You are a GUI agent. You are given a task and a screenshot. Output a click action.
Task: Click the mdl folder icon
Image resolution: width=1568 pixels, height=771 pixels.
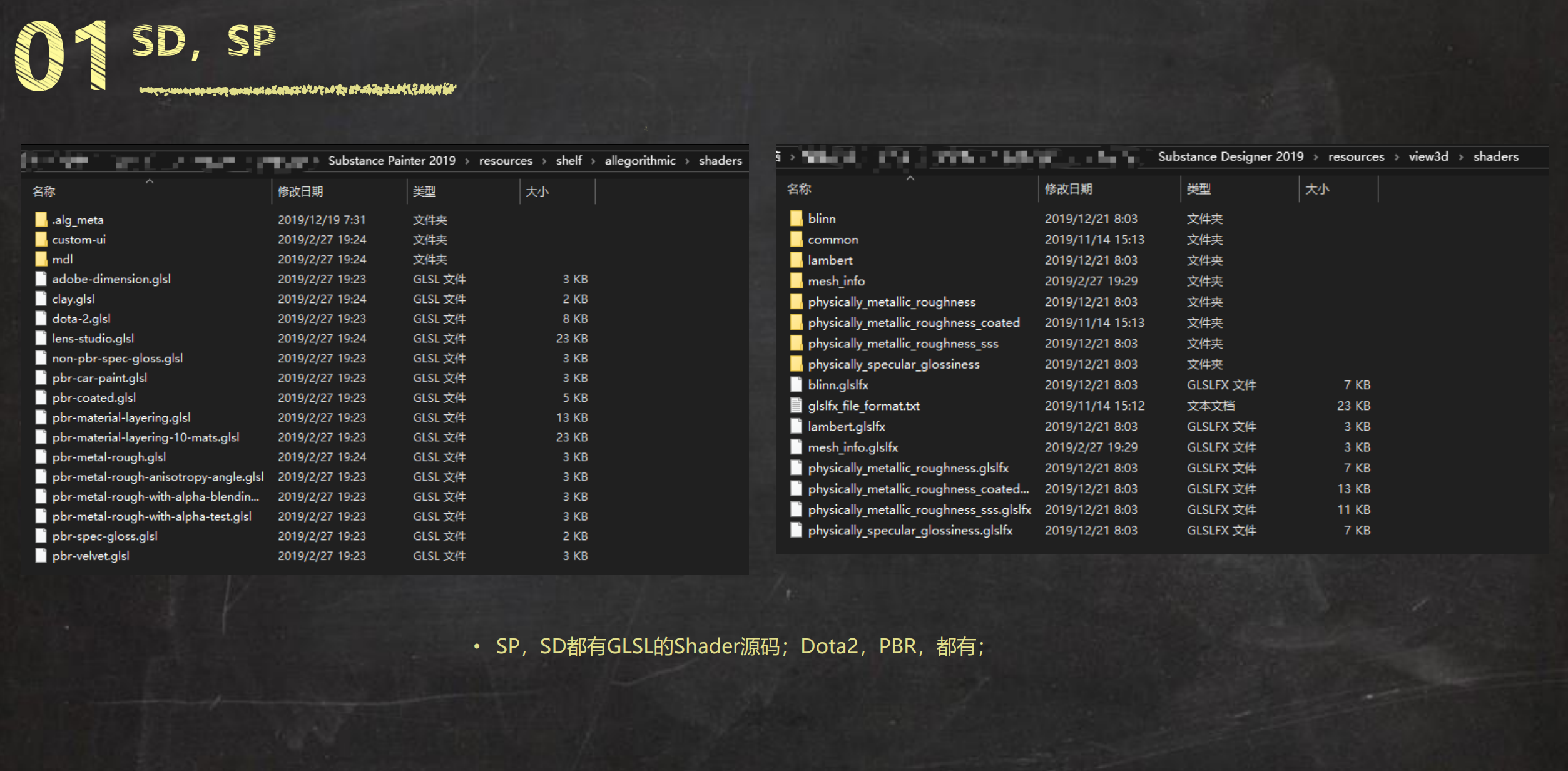pyautogui.click(x=41, y=259)
